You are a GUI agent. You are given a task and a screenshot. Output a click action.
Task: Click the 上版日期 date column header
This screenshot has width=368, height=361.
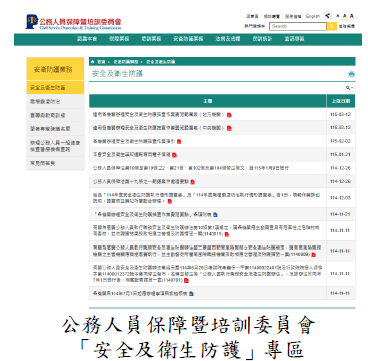(341, 101)
